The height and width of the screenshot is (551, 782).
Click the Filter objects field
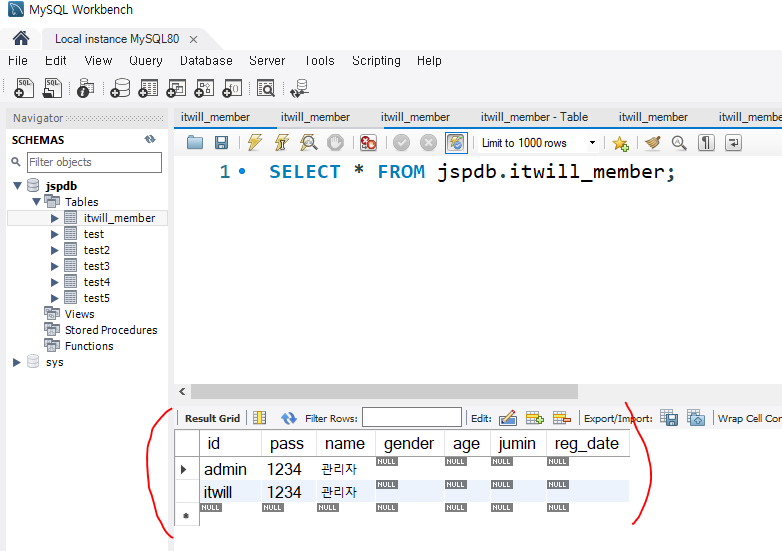[x=94, y=162]
